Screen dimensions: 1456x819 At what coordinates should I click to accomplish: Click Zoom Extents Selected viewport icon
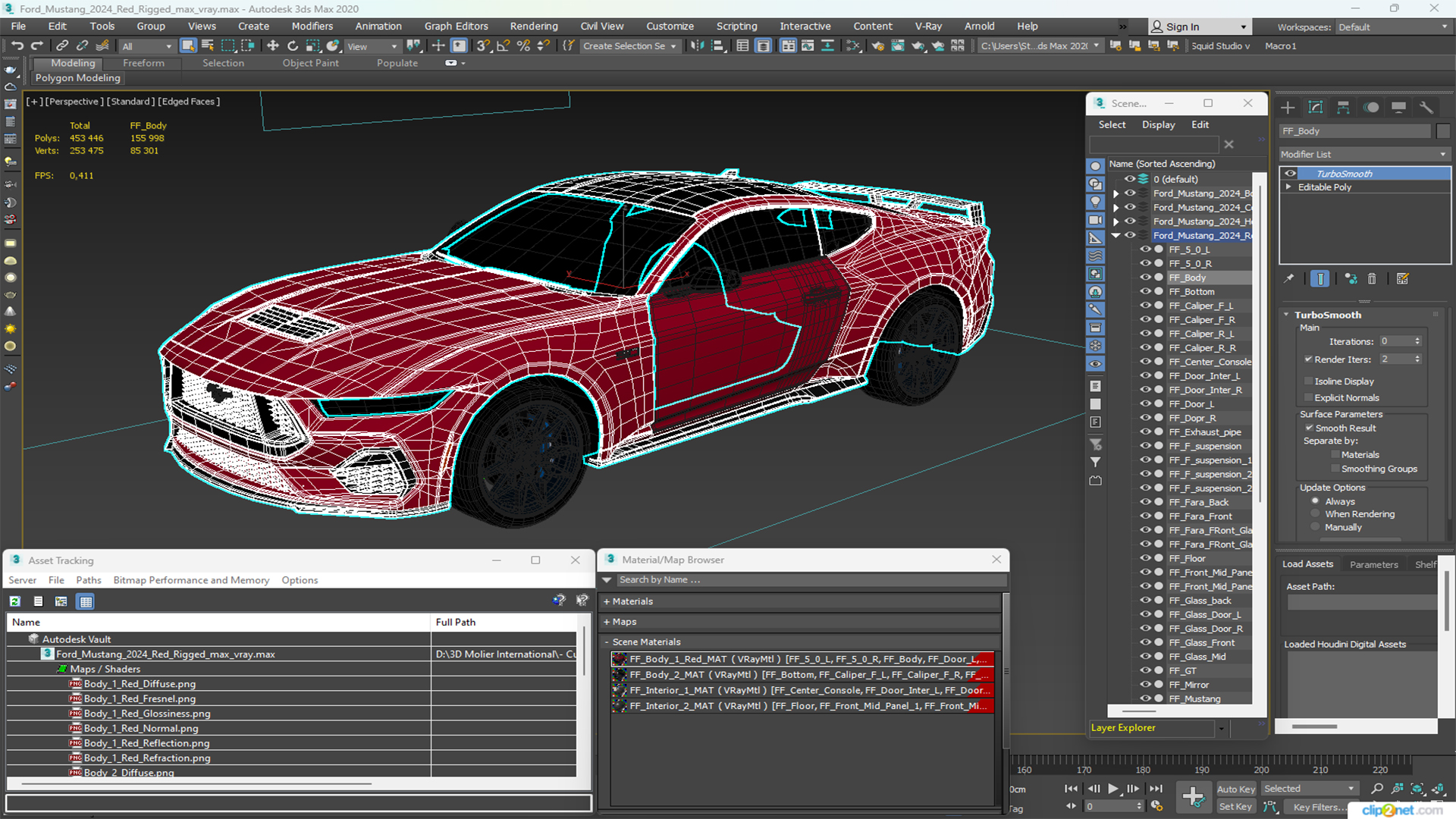pyautogui.click(x=1417, y=789)
